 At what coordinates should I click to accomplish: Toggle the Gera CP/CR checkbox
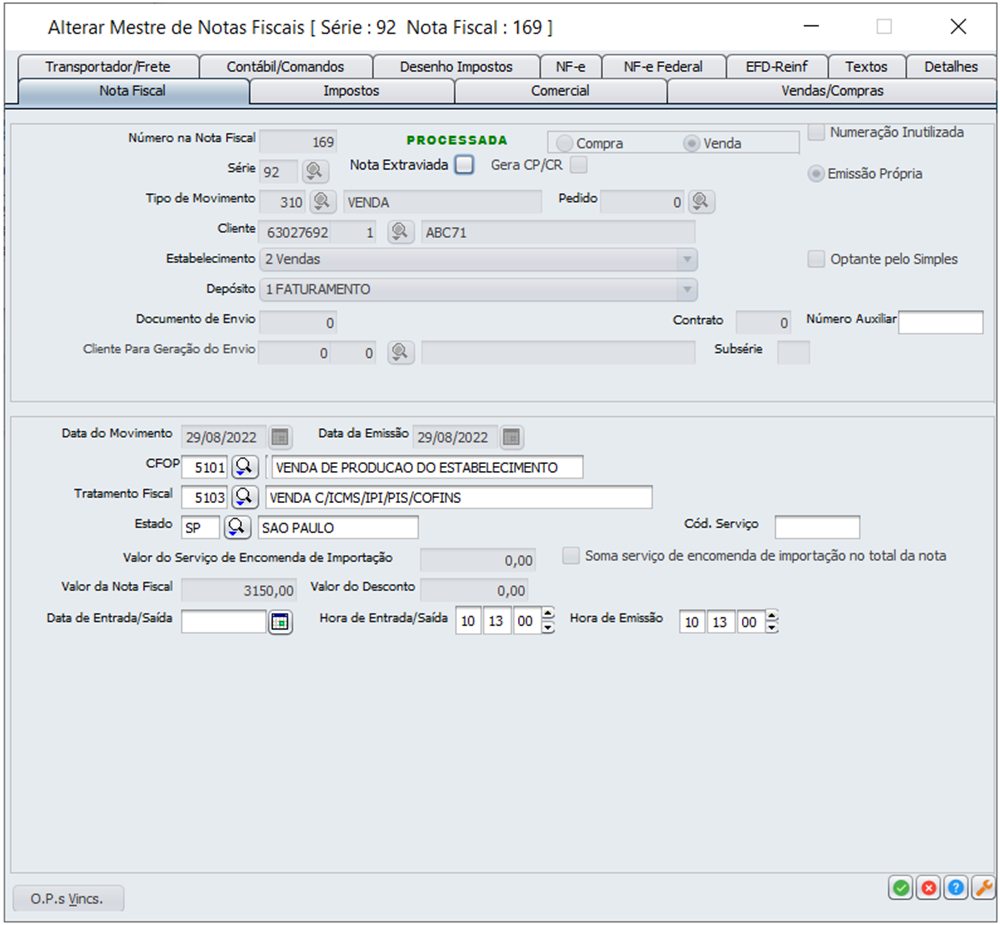point(578,165)
